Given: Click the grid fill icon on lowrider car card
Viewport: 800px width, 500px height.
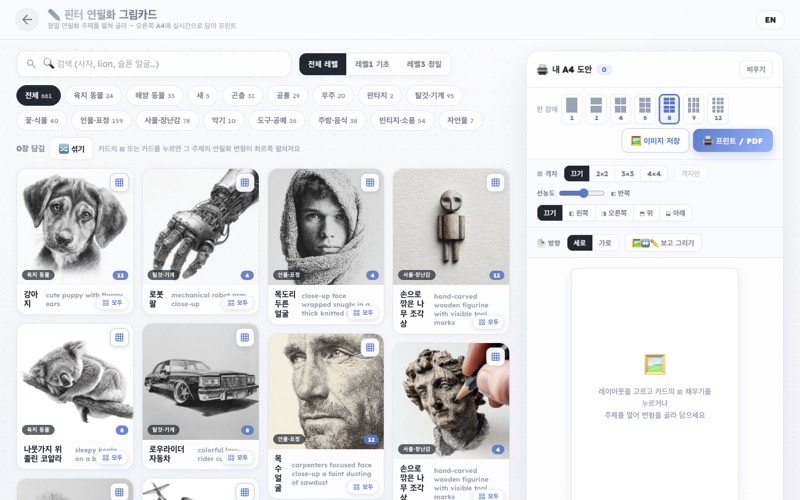Looking at the screenshot, I should (x=245, y=337).
